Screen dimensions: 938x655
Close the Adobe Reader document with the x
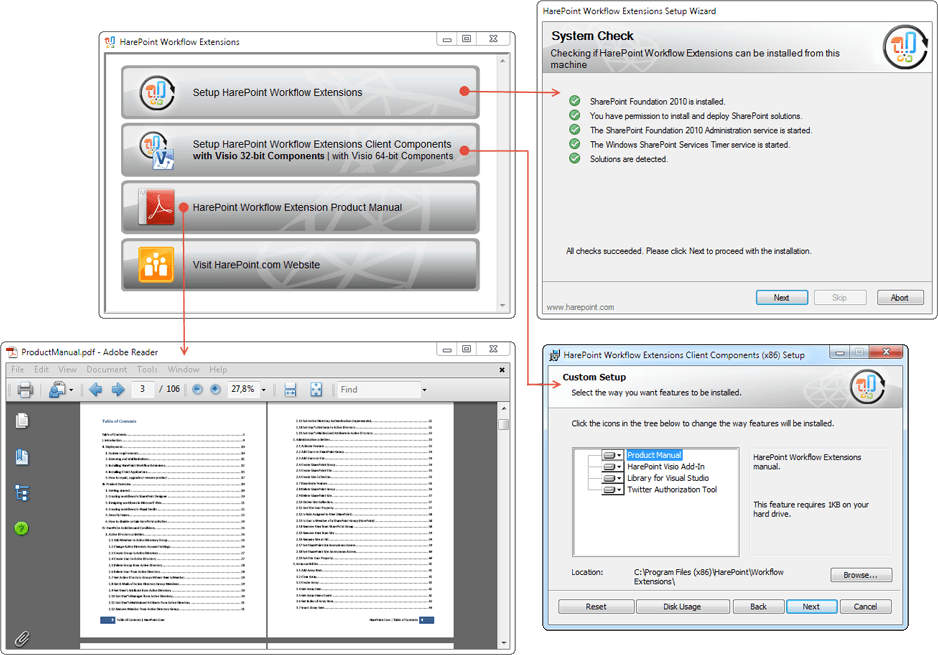(502, 370)
